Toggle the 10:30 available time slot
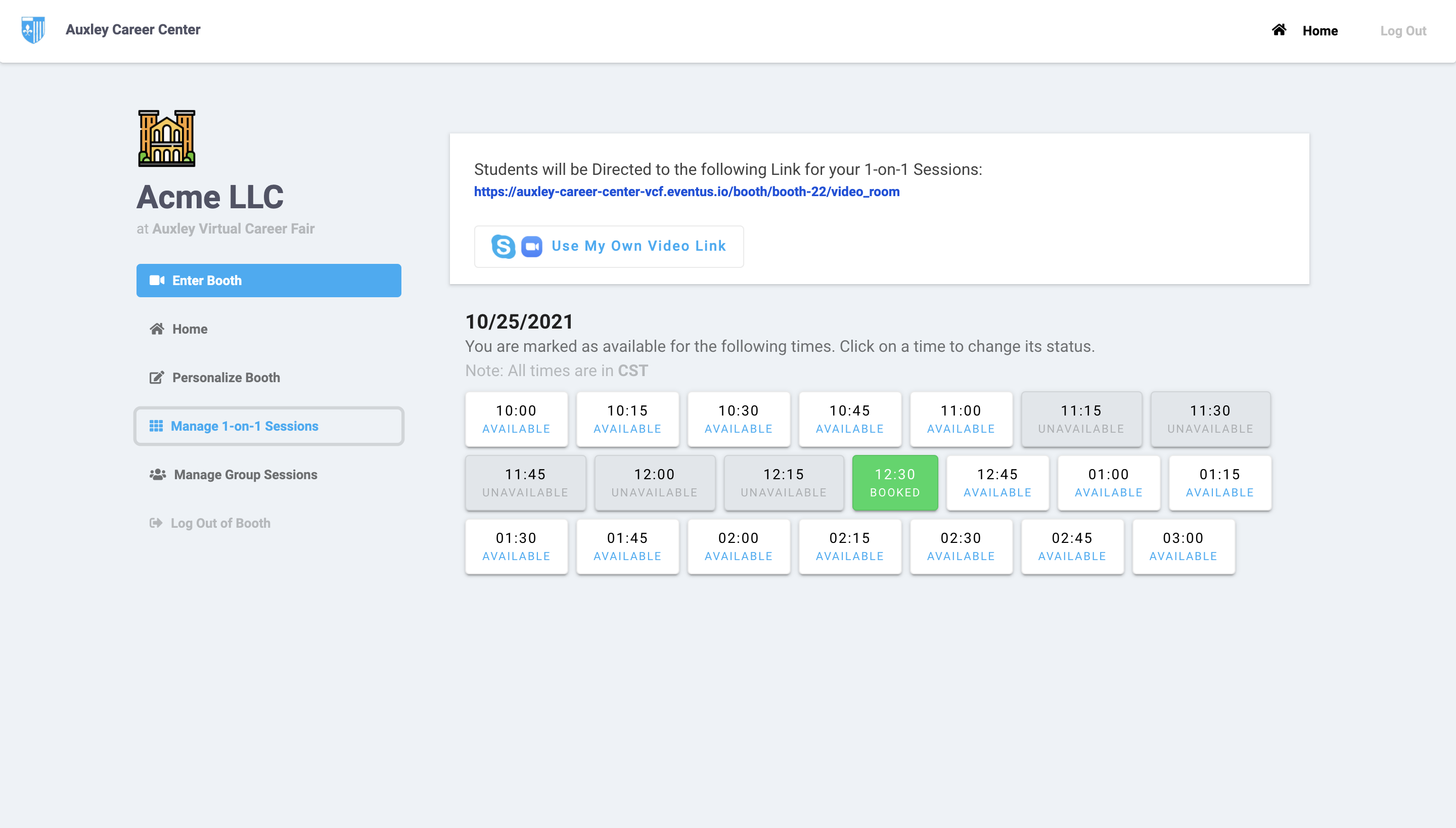Image resolution: width=1456 pixels, height=828 pixels. click(x=738, y=419)
